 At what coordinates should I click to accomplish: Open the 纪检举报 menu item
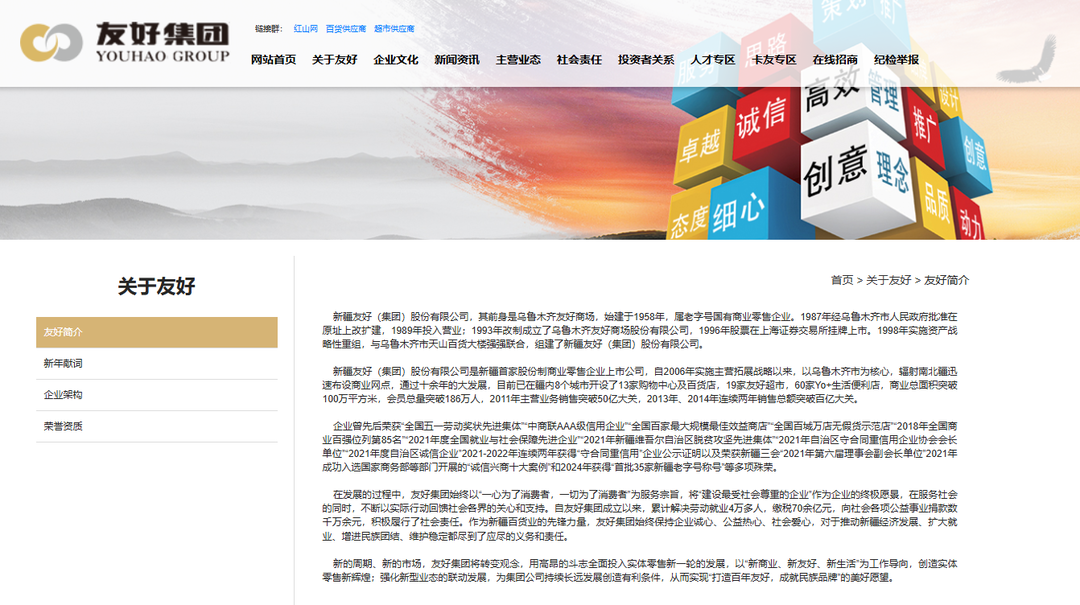tap(896, 60)
